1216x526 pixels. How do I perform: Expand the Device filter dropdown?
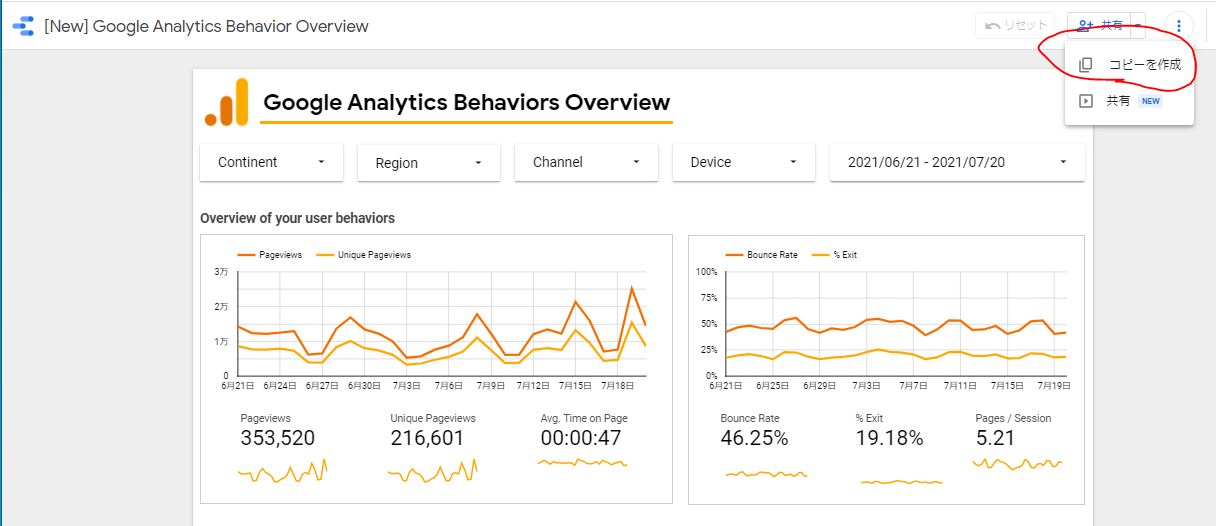[744, 162]
